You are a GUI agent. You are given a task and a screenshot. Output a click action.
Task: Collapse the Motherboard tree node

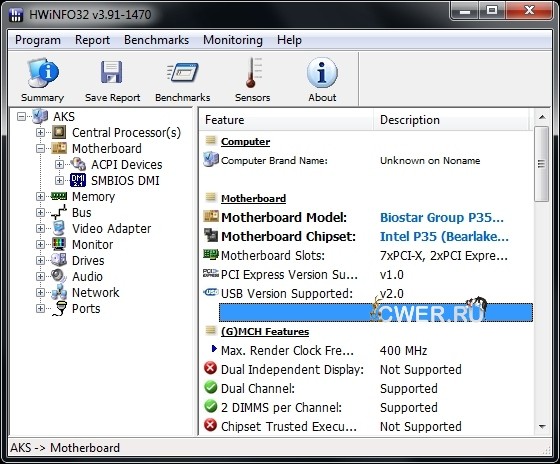point(40,149)
